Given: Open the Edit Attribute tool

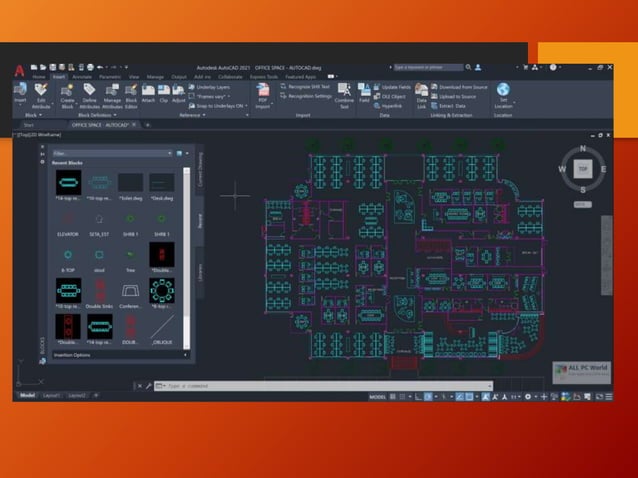Looking at the screenshot, I should point(42,92).
